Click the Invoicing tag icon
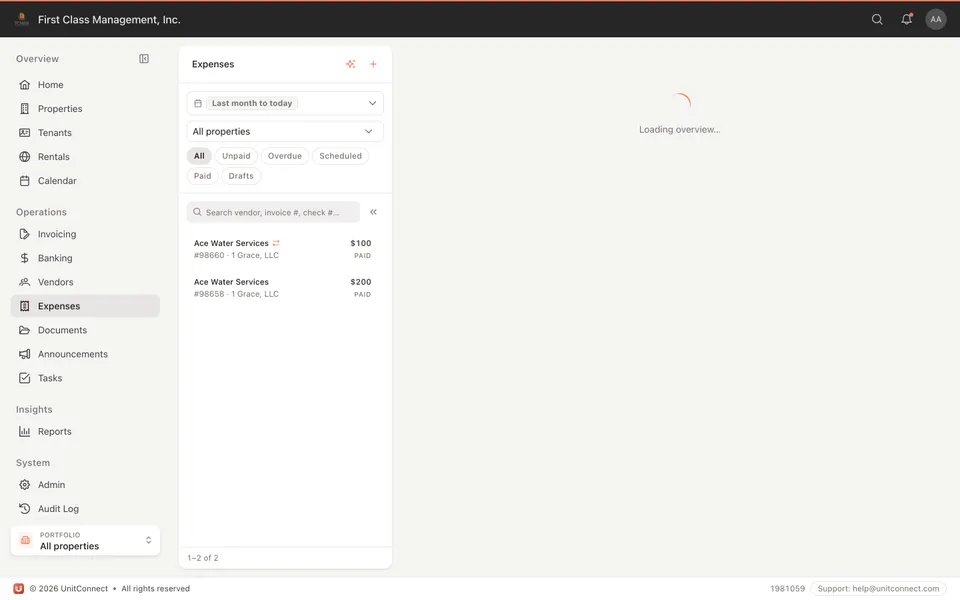960x600 pixels. click(24, 234)
